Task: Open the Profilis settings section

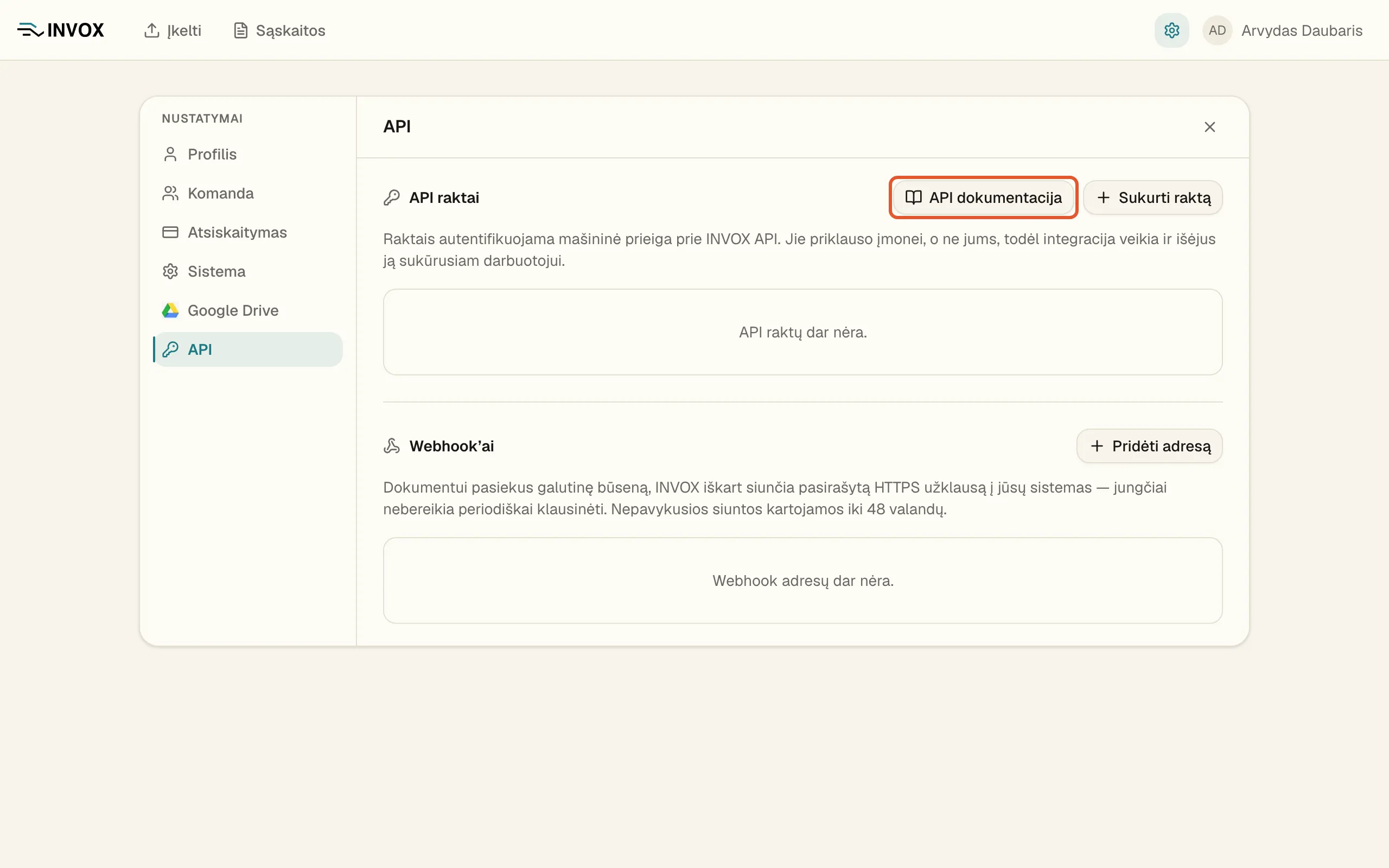Action: point(249,155)
